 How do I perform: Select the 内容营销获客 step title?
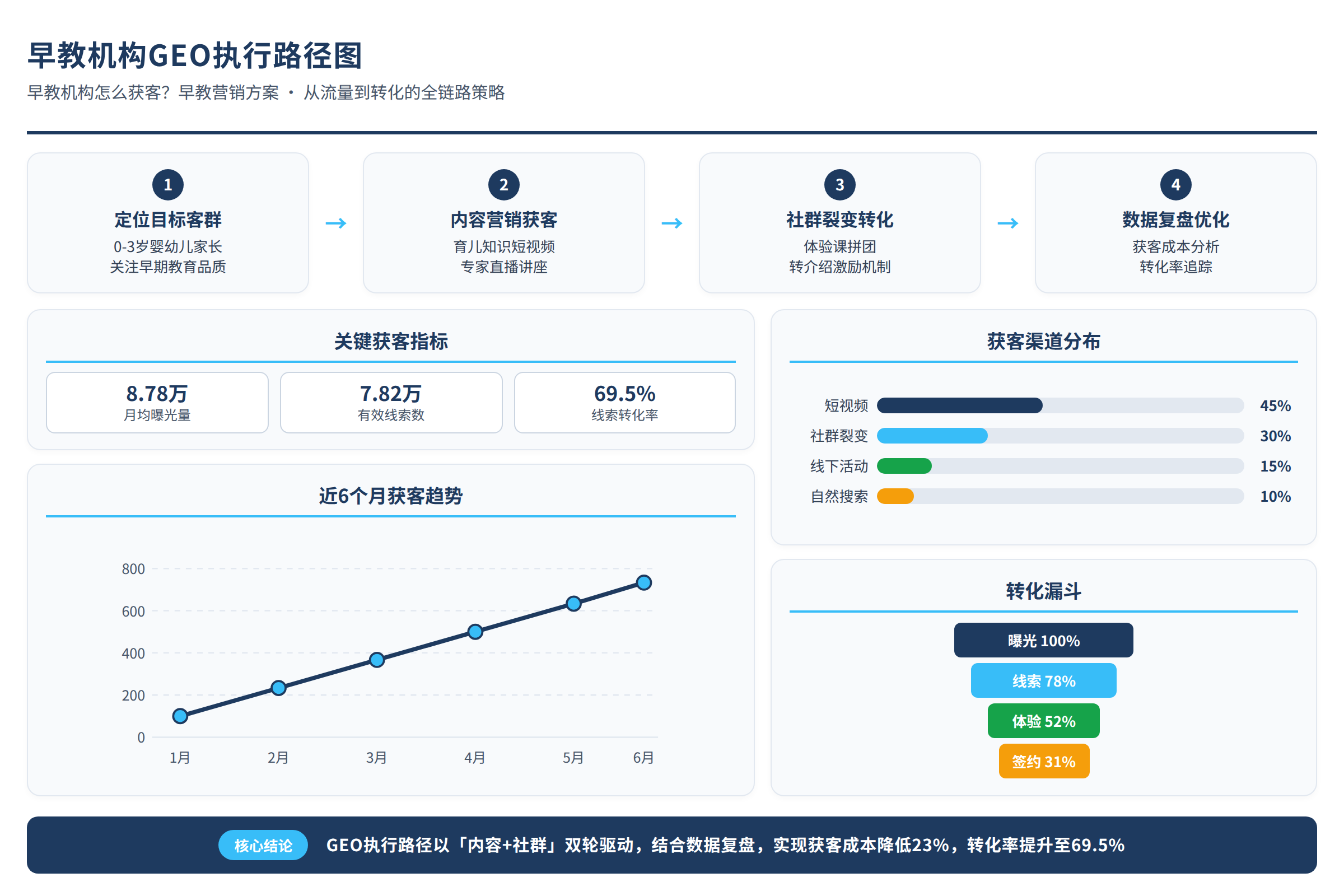pyautogui.click(x=504, y=220)
